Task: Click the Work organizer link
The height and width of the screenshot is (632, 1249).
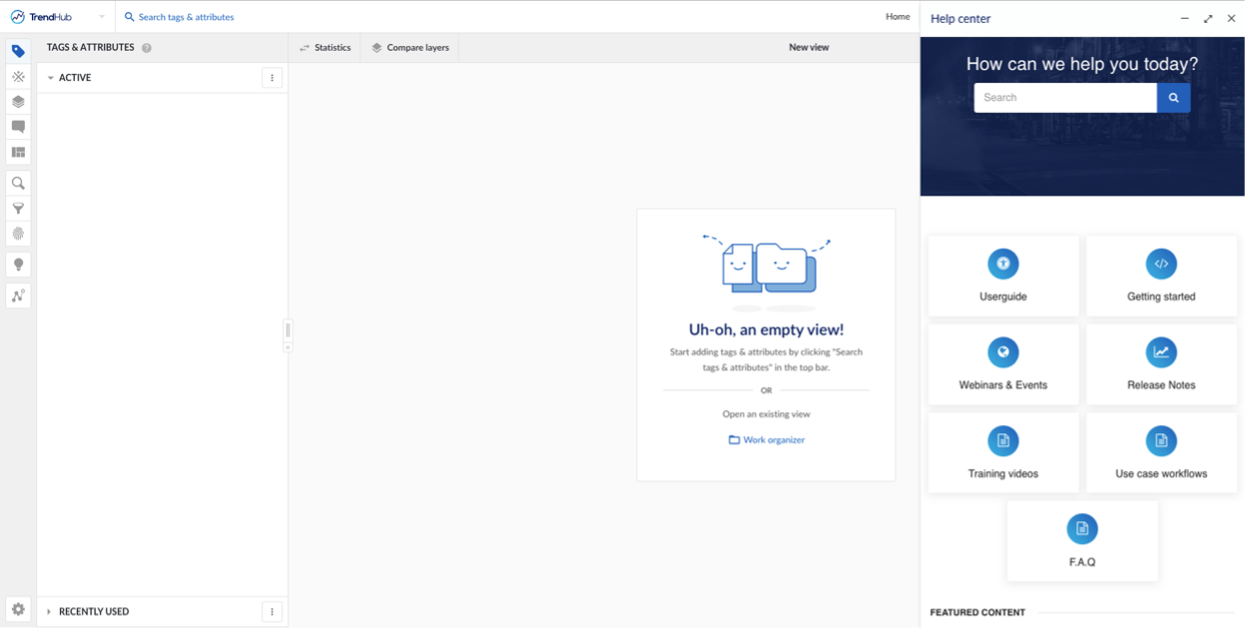Action: pos(766,440)
